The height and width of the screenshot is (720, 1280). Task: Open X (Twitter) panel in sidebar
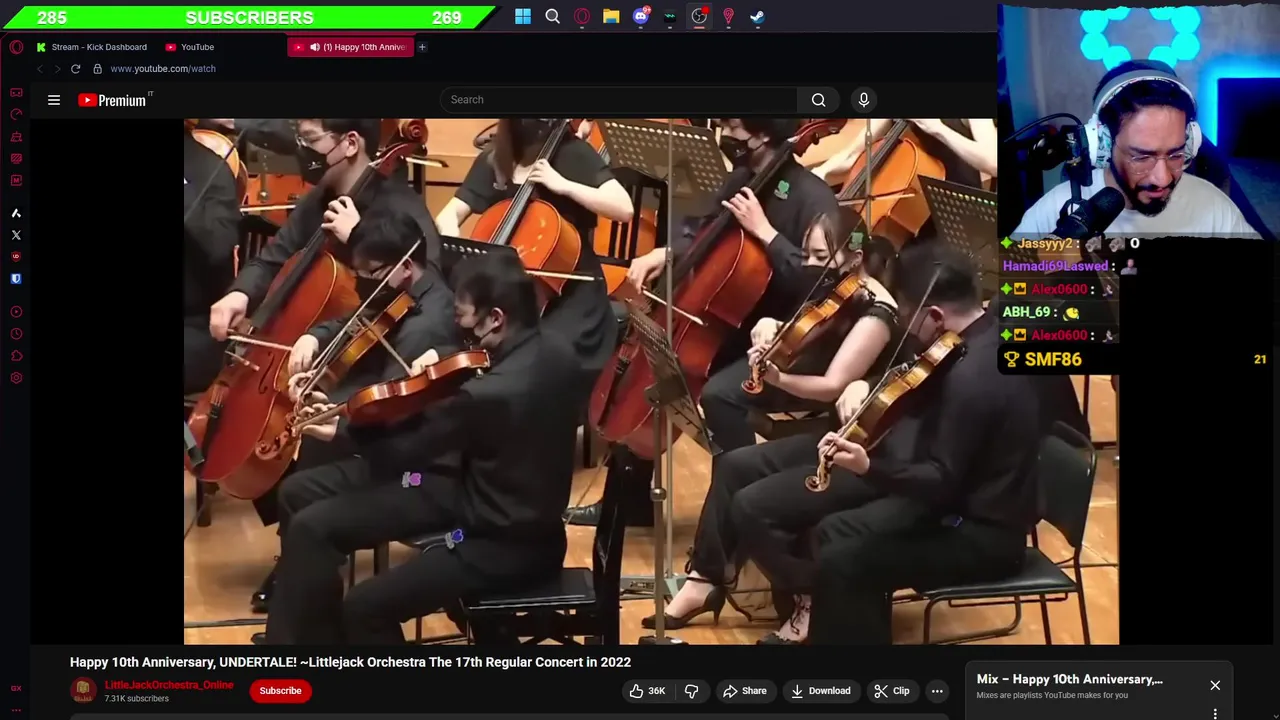pos(16,235)
